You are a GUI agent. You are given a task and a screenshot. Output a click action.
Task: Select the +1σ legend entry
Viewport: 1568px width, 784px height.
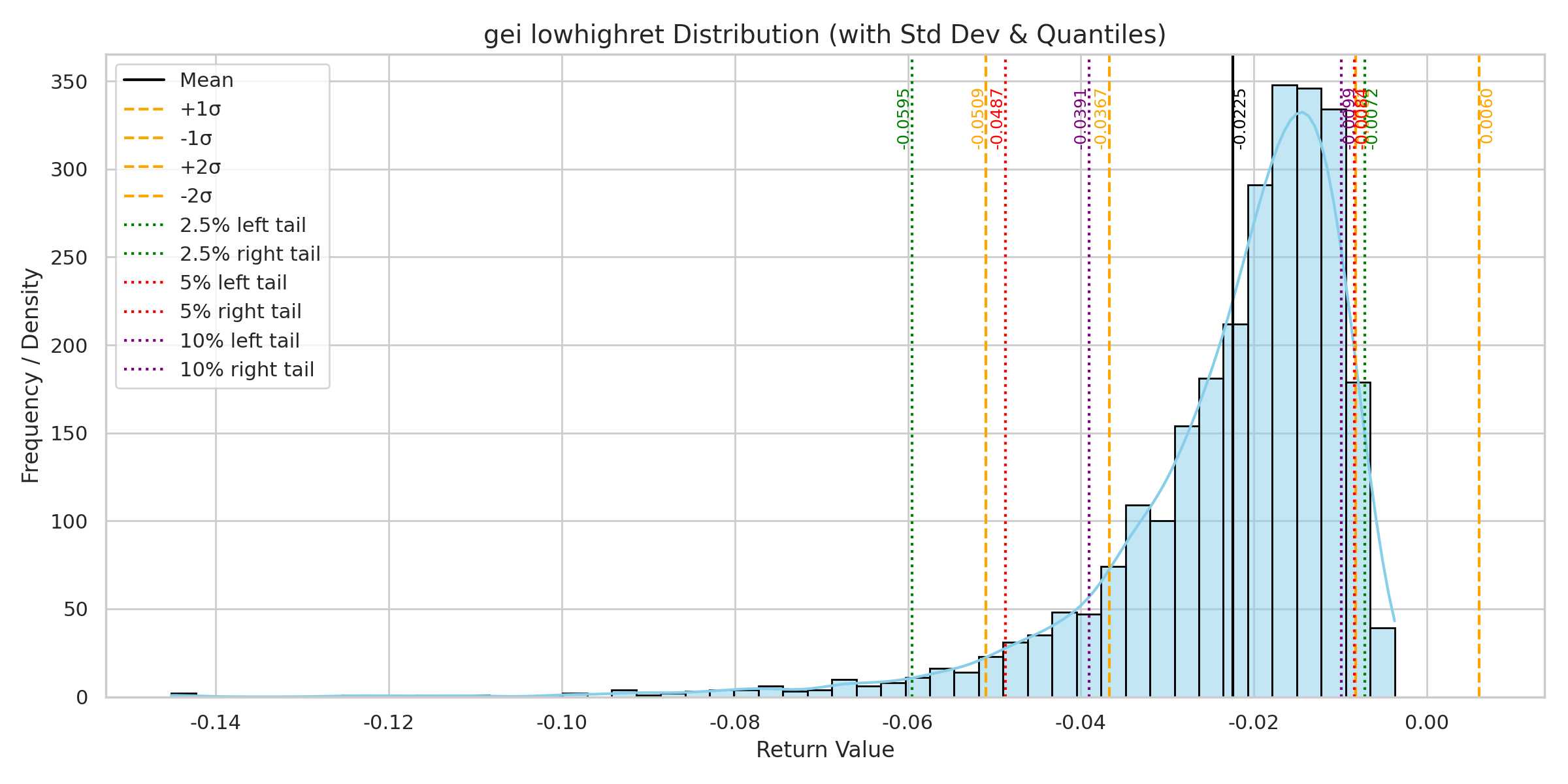(200, 109)
